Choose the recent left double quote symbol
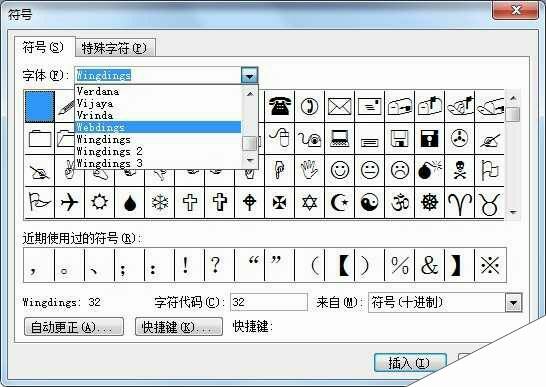This screenshot has width=546, height=387. (249, 265)
